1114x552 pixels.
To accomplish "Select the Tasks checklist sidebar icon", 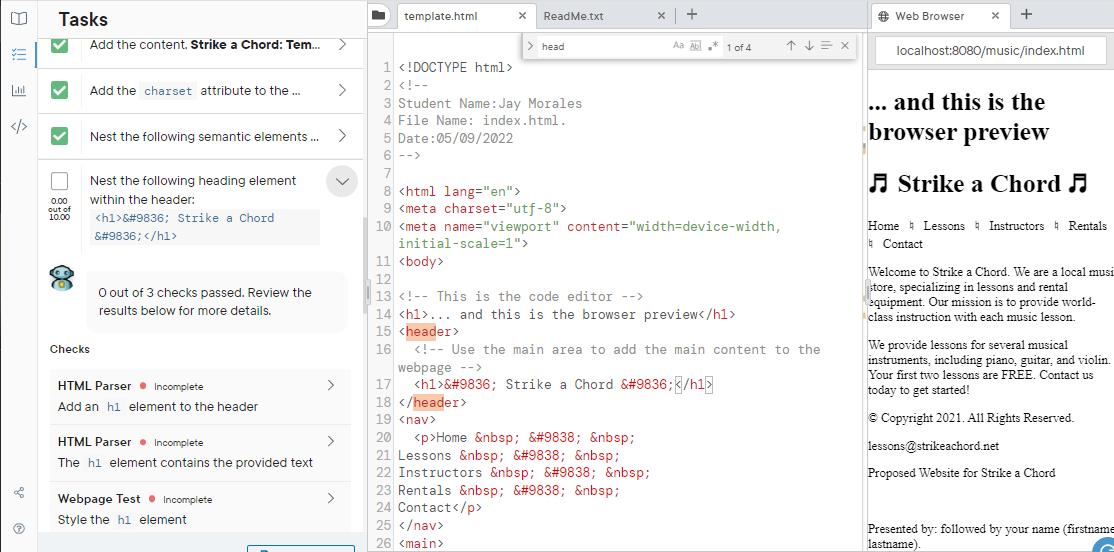I will pyautogui.click(x=19, y=54).
